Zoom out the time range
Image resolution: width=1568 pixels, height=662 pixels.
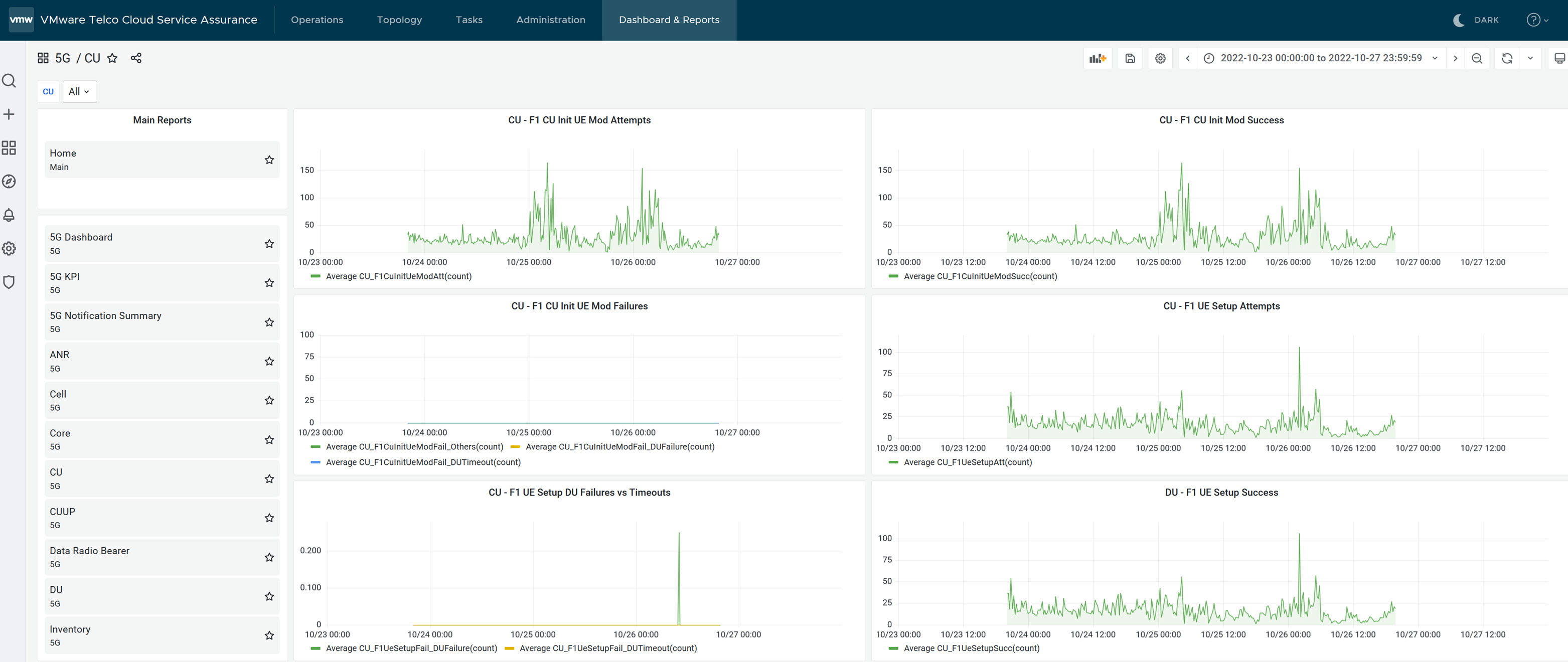pos(1477,58)
